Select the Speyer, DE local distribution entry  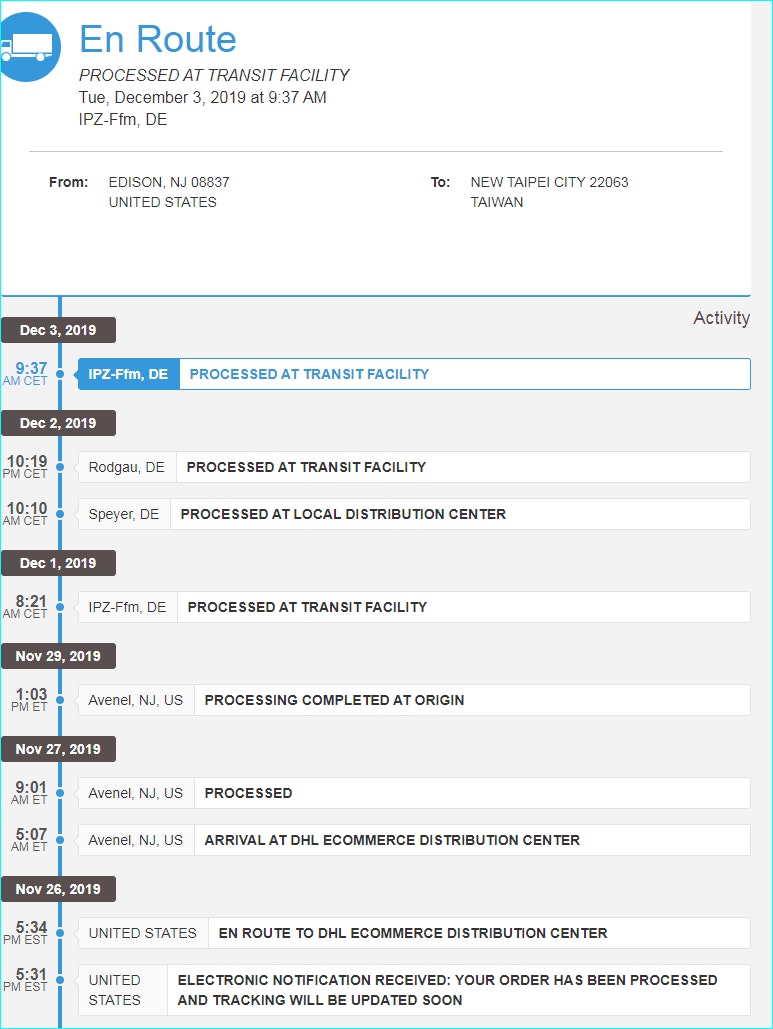[x=413, y=514]
